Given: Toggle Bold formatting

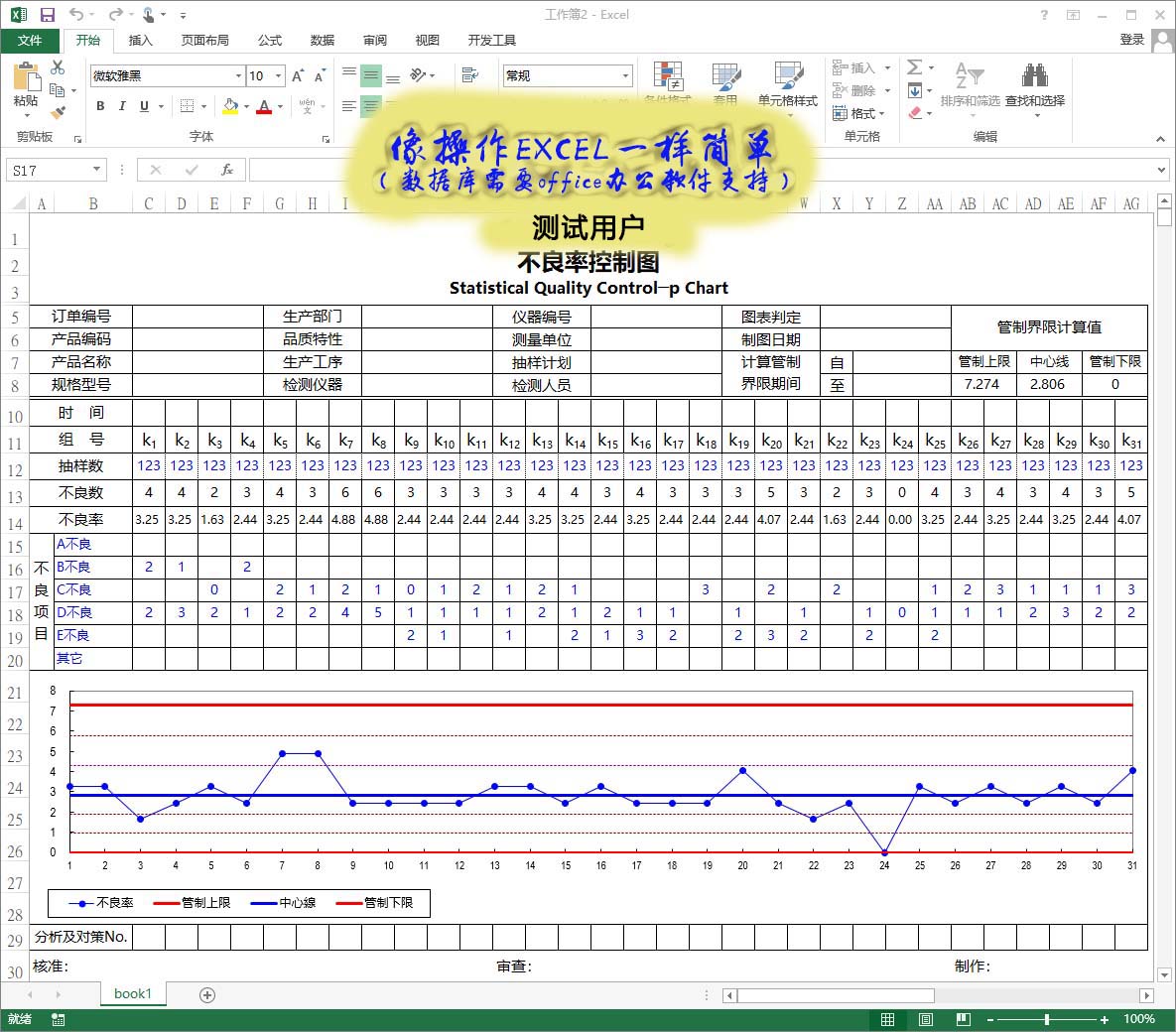Looking at the screenshot, I should point(100,106).
